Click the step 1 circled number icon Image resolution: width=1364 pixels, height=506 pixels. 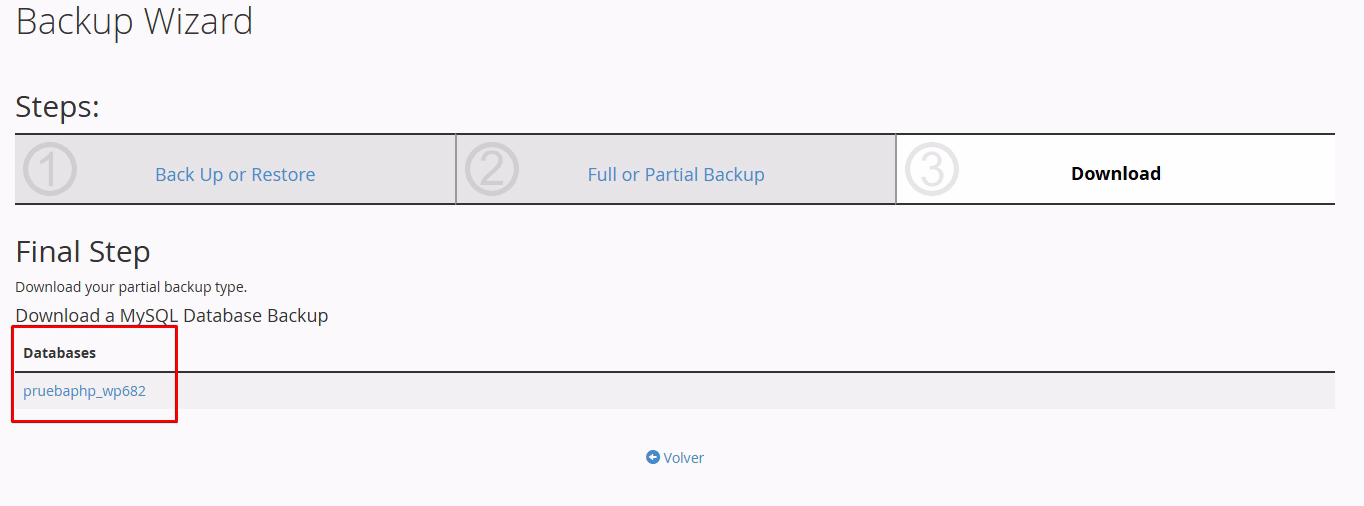tap(50, 170)
